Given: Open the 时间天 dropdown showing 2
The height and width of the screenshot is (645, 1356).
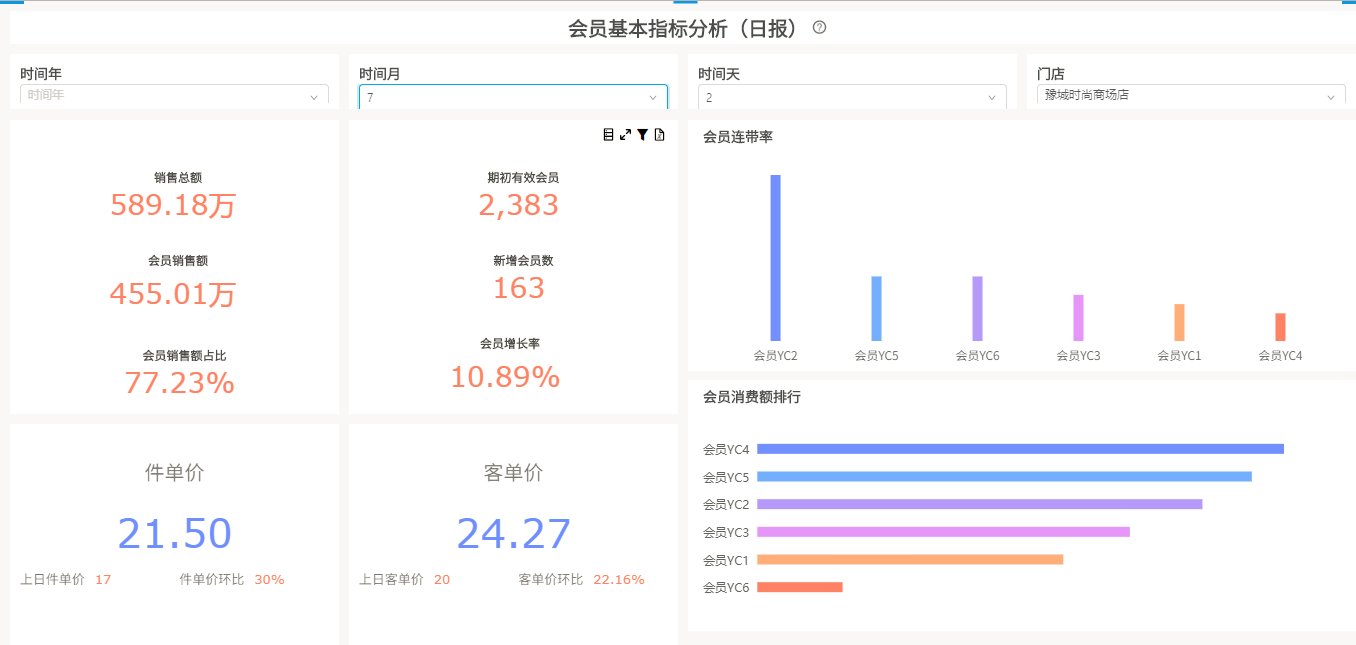Looking at the screenshot, I should [852, 97].
